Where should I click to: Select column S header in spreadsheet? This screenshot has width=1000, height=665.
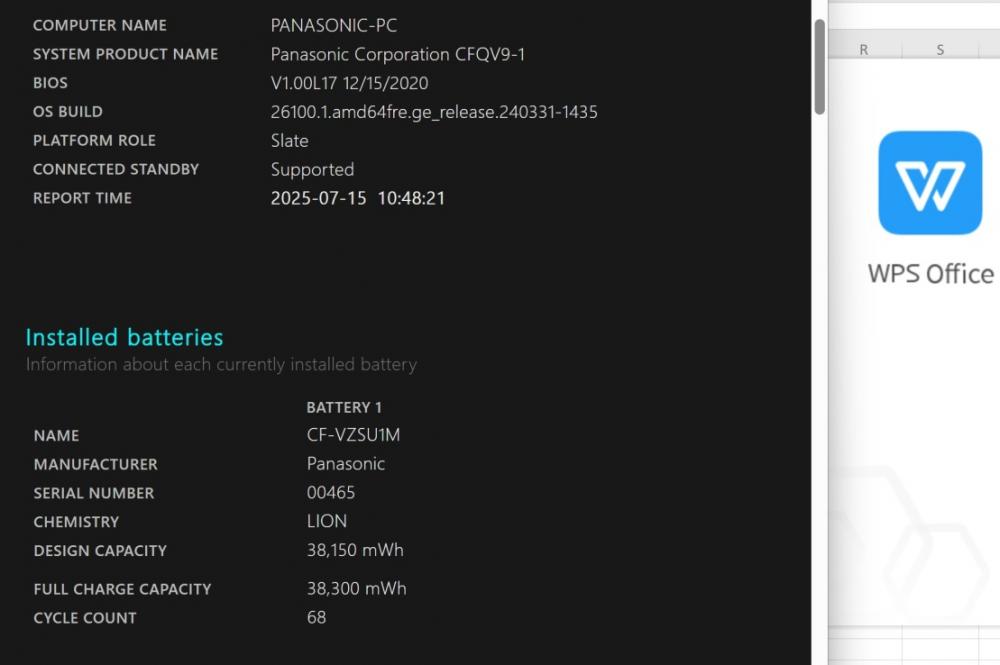[x=940, y=50]
